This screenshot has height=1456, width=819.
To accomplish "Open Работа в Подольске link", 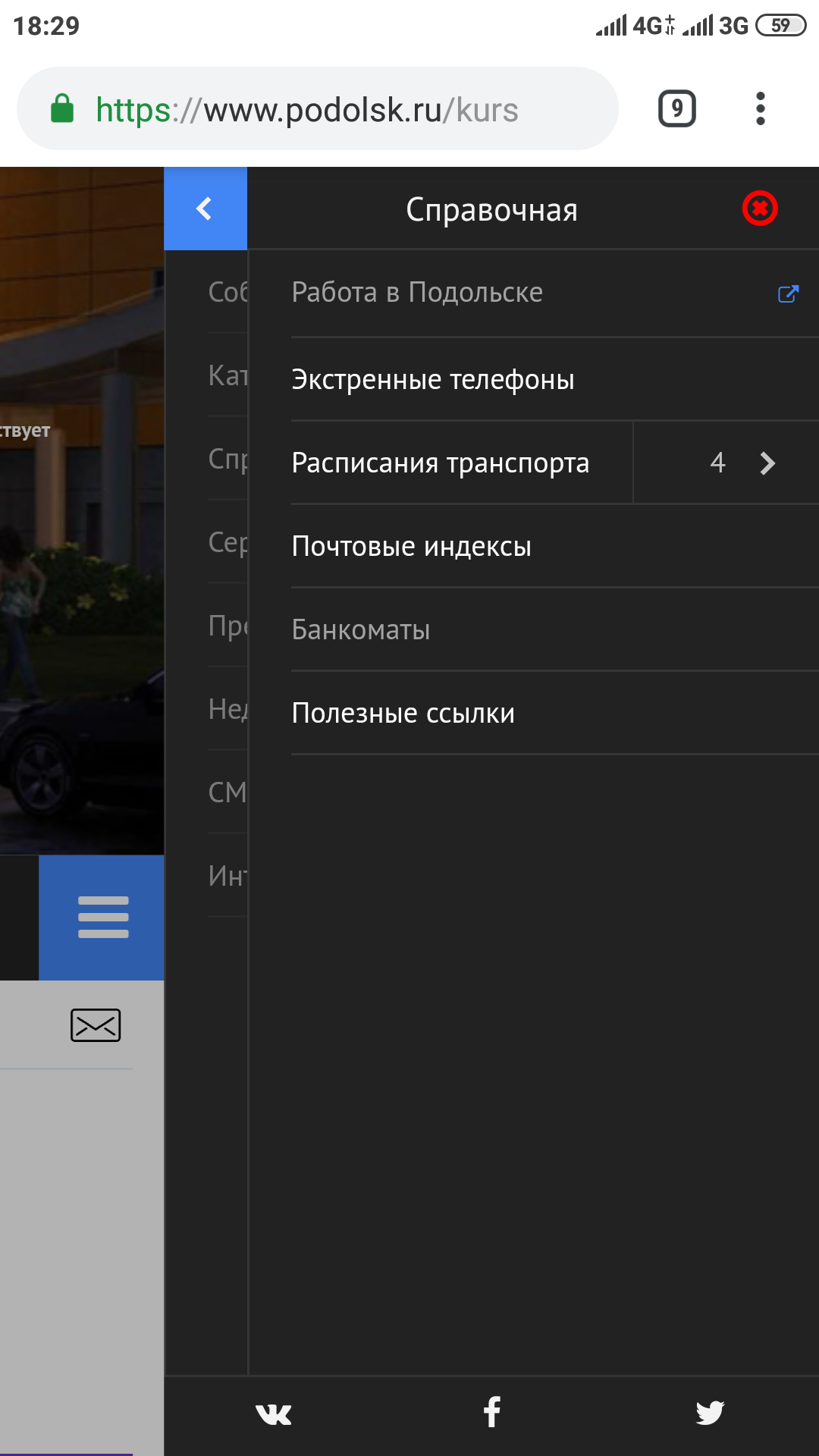I will (x=417, y=293).
